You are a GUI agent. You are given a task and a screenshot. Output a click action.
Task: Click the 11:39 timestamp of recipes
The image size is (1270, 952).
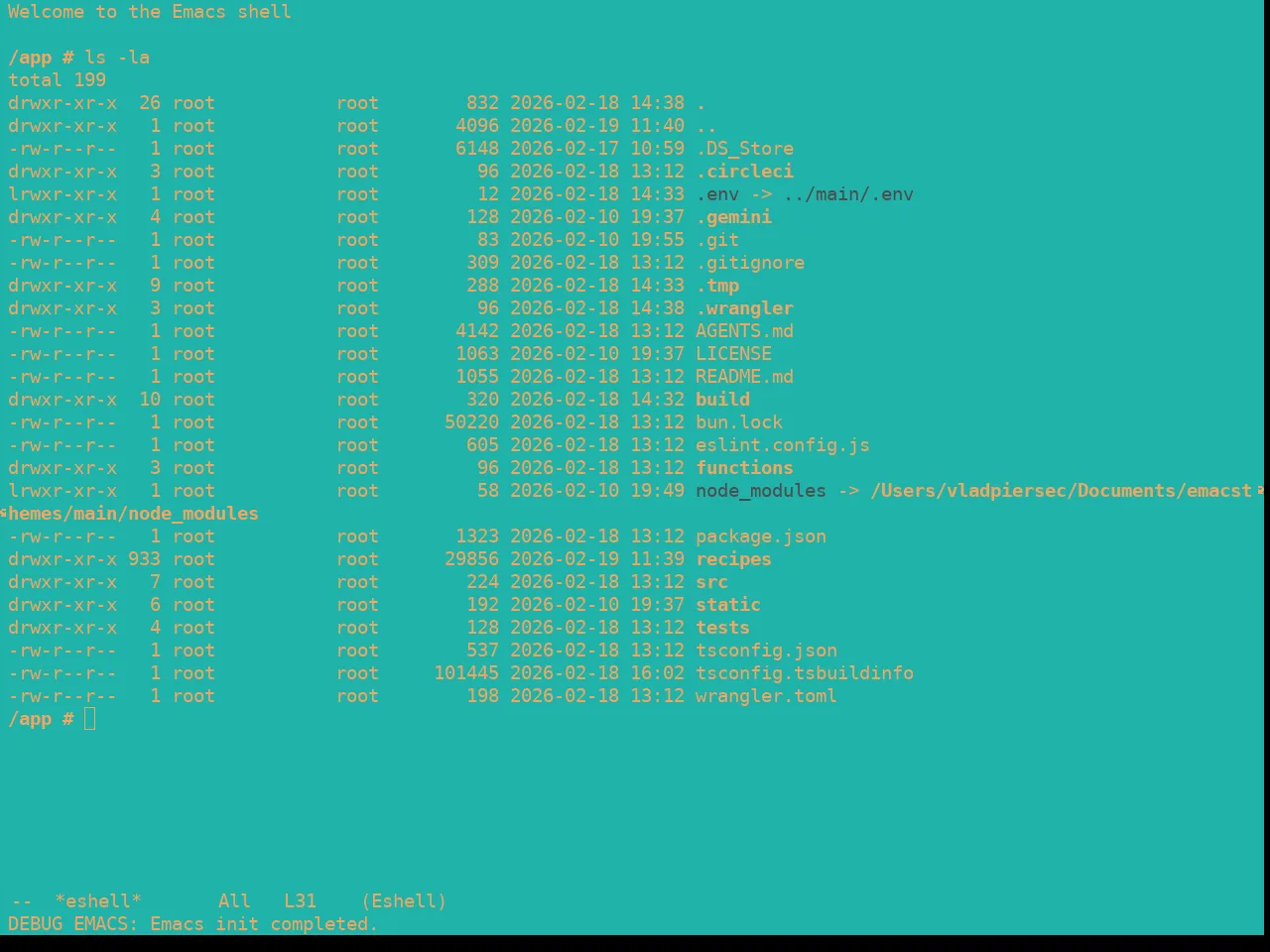point(657,559)
